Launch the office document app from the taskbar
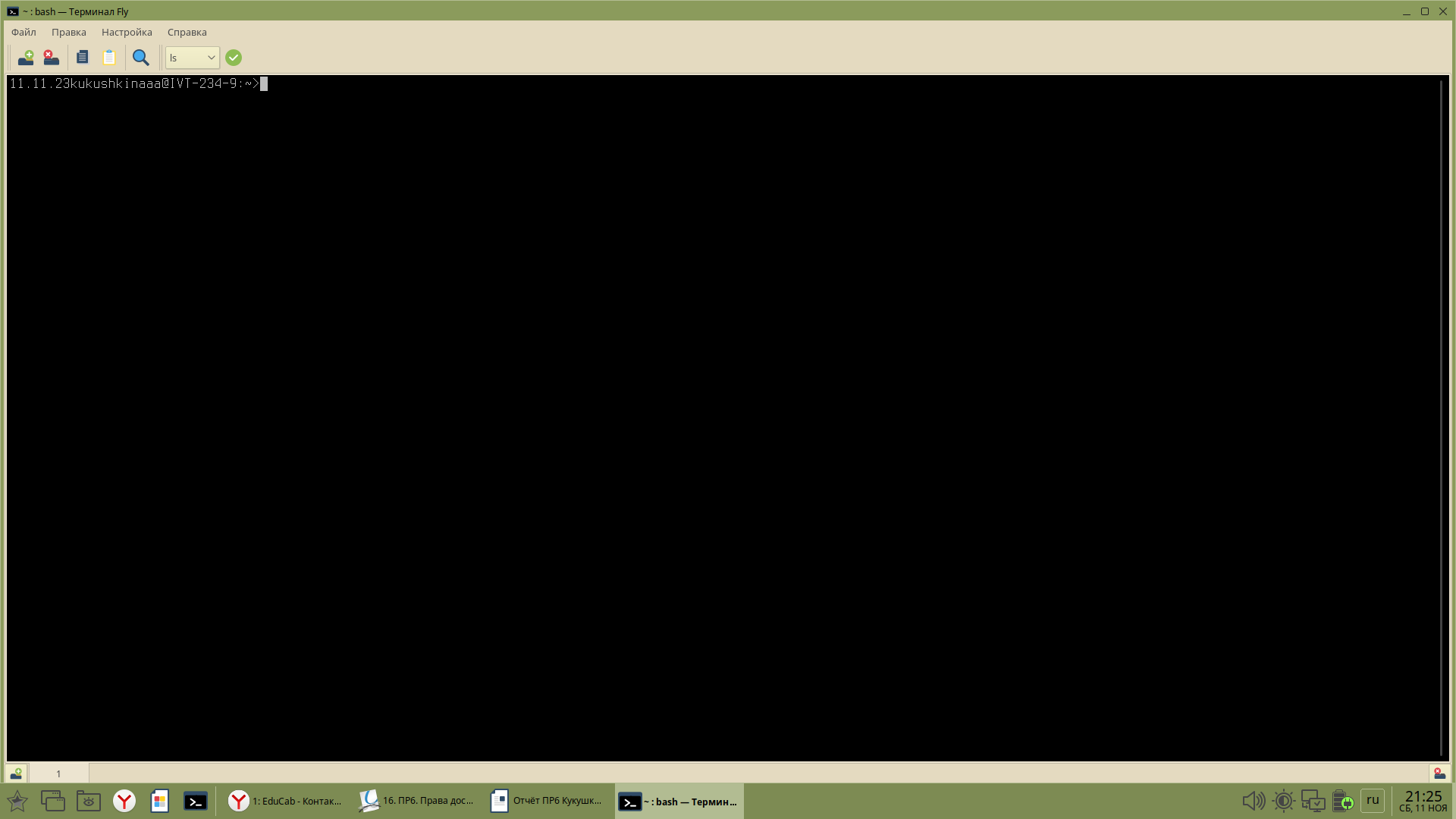Screen dimensions: 1456x819 tap(159, 801)
